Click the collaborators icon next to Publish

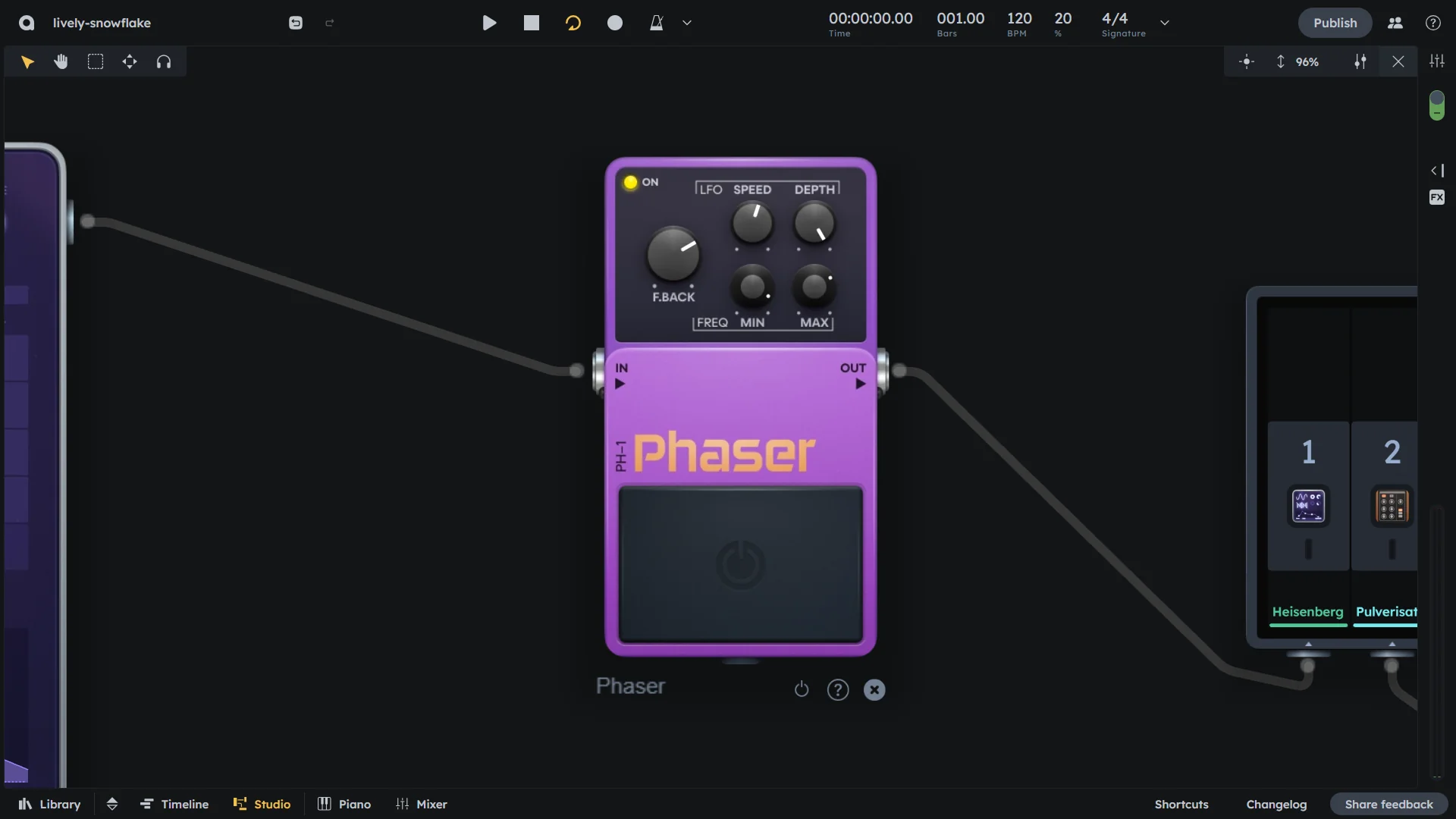click(1395, 23)
